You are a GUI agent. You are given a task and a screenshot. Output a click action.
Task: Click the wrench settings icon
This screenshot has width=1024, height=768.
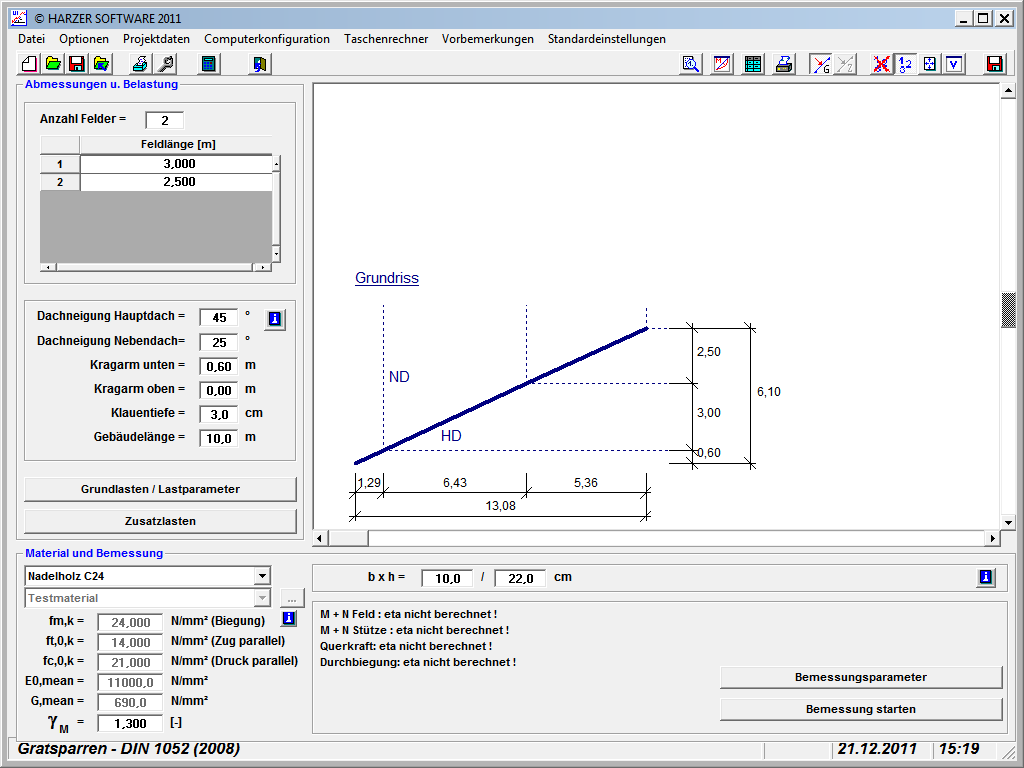point(166,64)
